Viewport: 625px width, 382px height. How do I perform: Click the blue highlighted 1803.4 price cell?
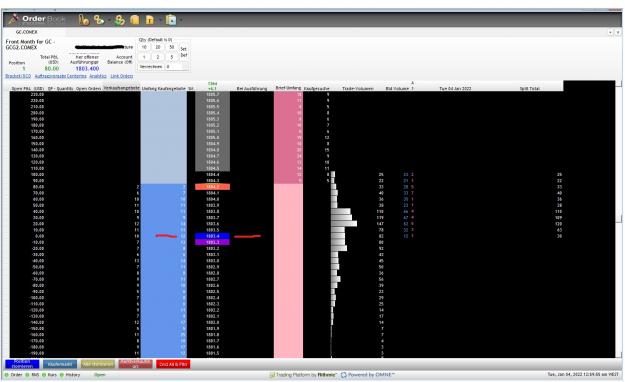pyautogui.click(x=212, y=236)
